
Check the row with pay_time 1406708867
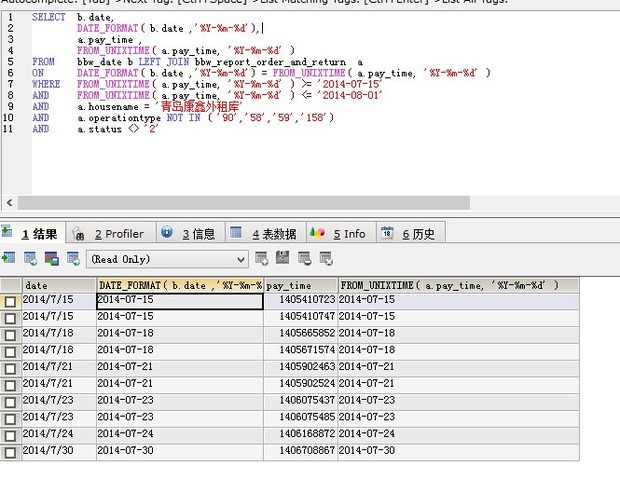(10, 453)
